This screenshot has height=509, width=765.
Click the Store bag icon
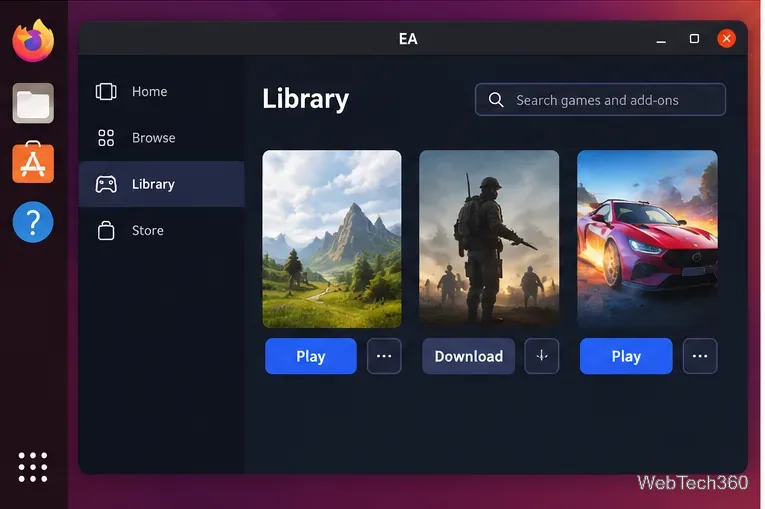pos(106,230)
